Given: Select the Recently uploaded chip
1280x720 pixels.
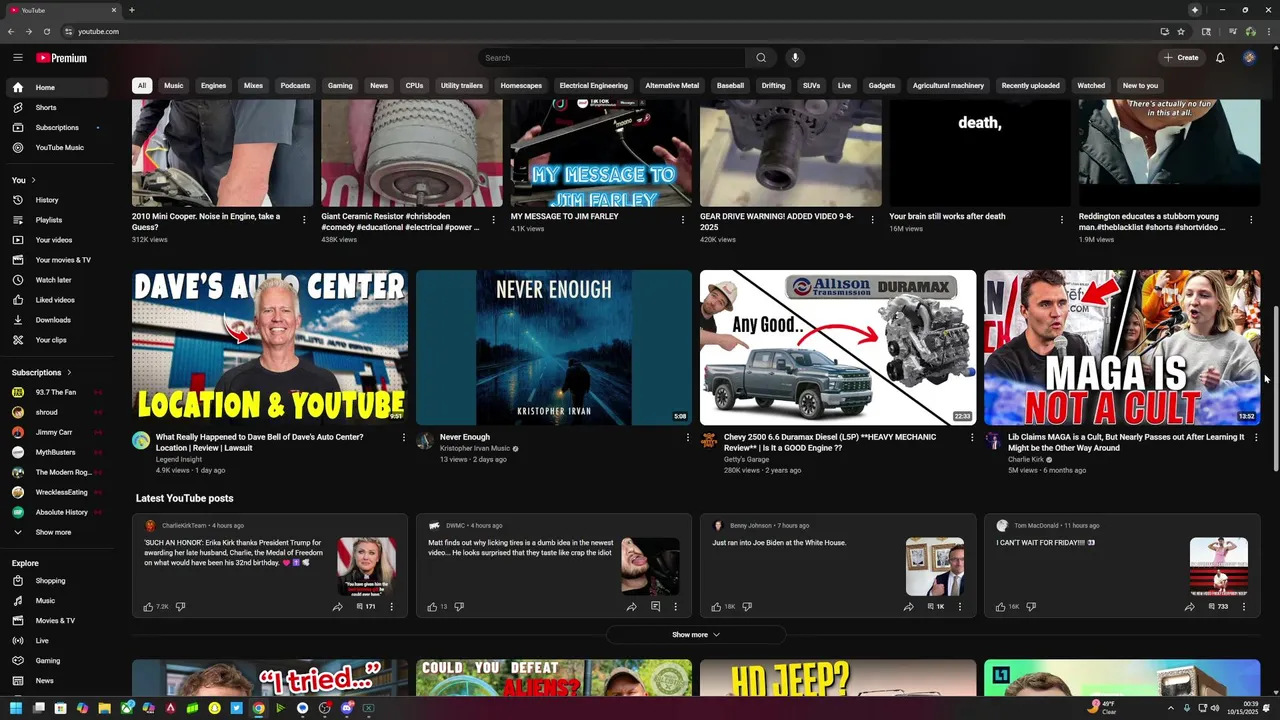Looking at the screenshot, I should (1031, 86).
